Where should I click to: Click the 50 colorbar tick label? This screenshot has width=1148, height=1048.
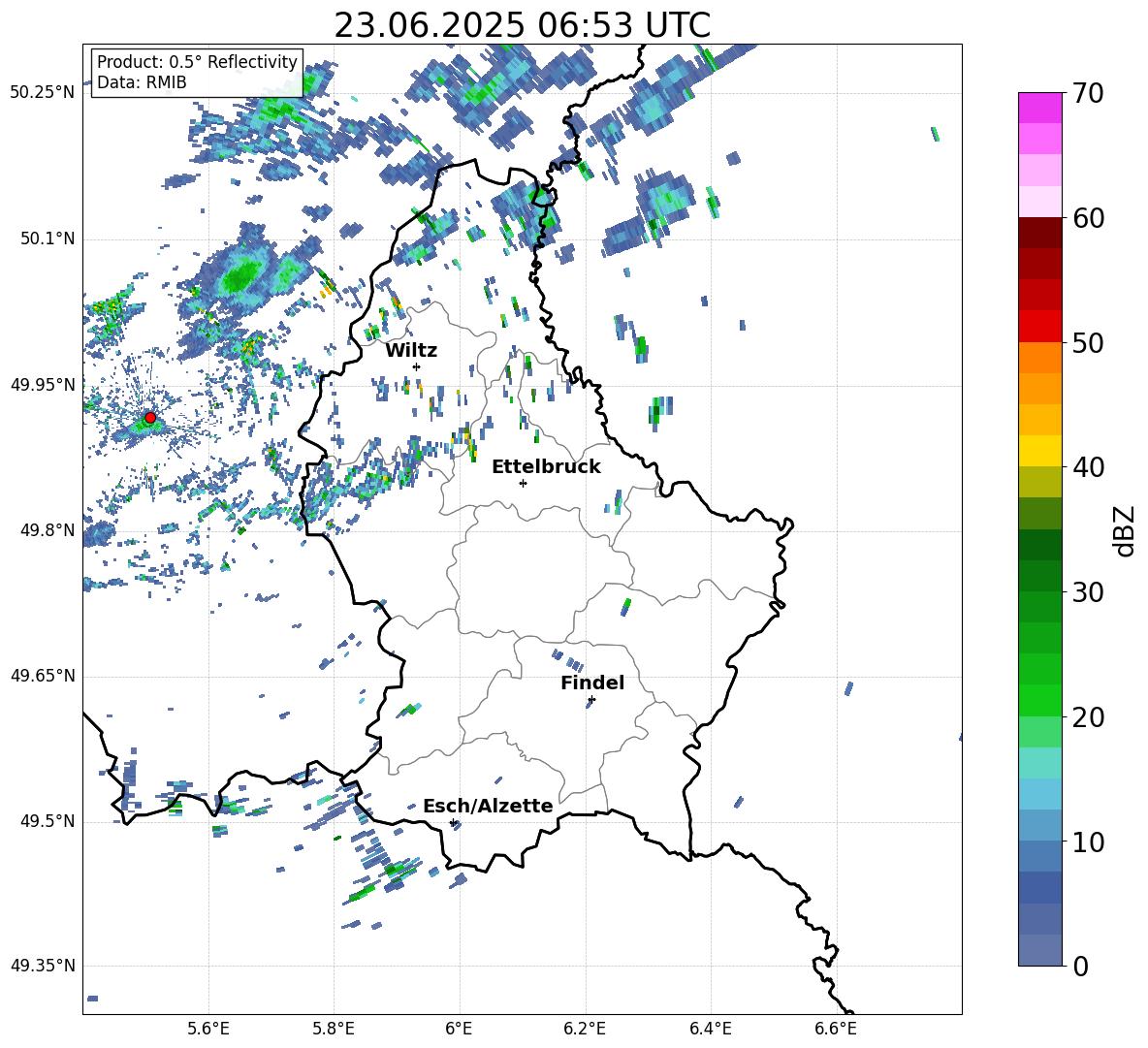pyautogui.click(x=1089, y=343)
